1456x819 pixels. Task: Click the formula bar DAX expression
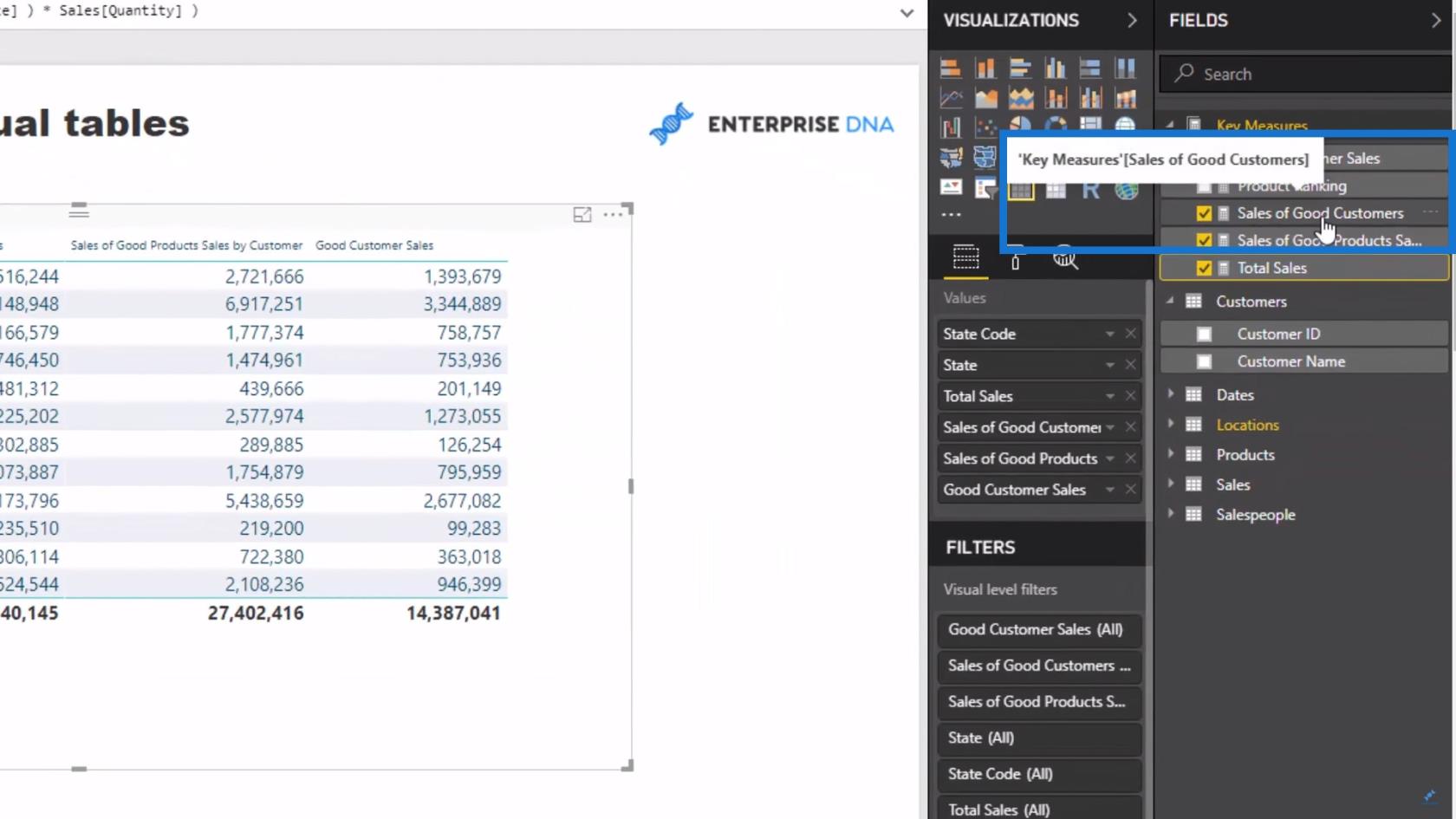point(100,11)
